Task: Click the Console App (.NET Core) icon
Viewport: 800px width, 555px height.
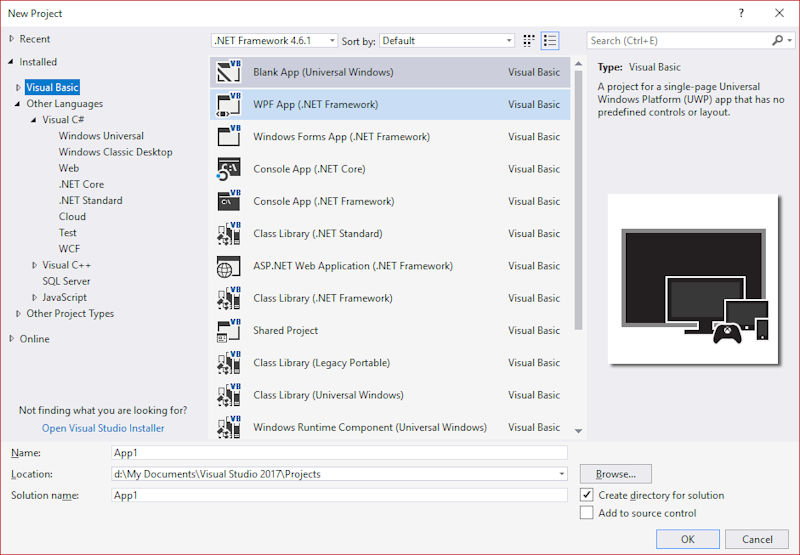Action: click(x=229, y=169)
